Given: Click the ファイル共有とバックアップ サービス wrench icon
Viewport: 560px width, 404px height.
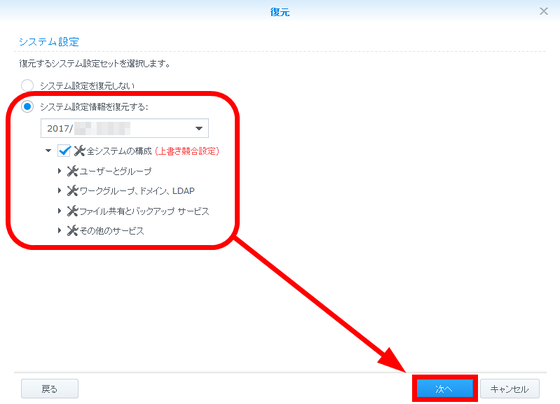Looking at the screenshot, I should (x=72, y=211).
